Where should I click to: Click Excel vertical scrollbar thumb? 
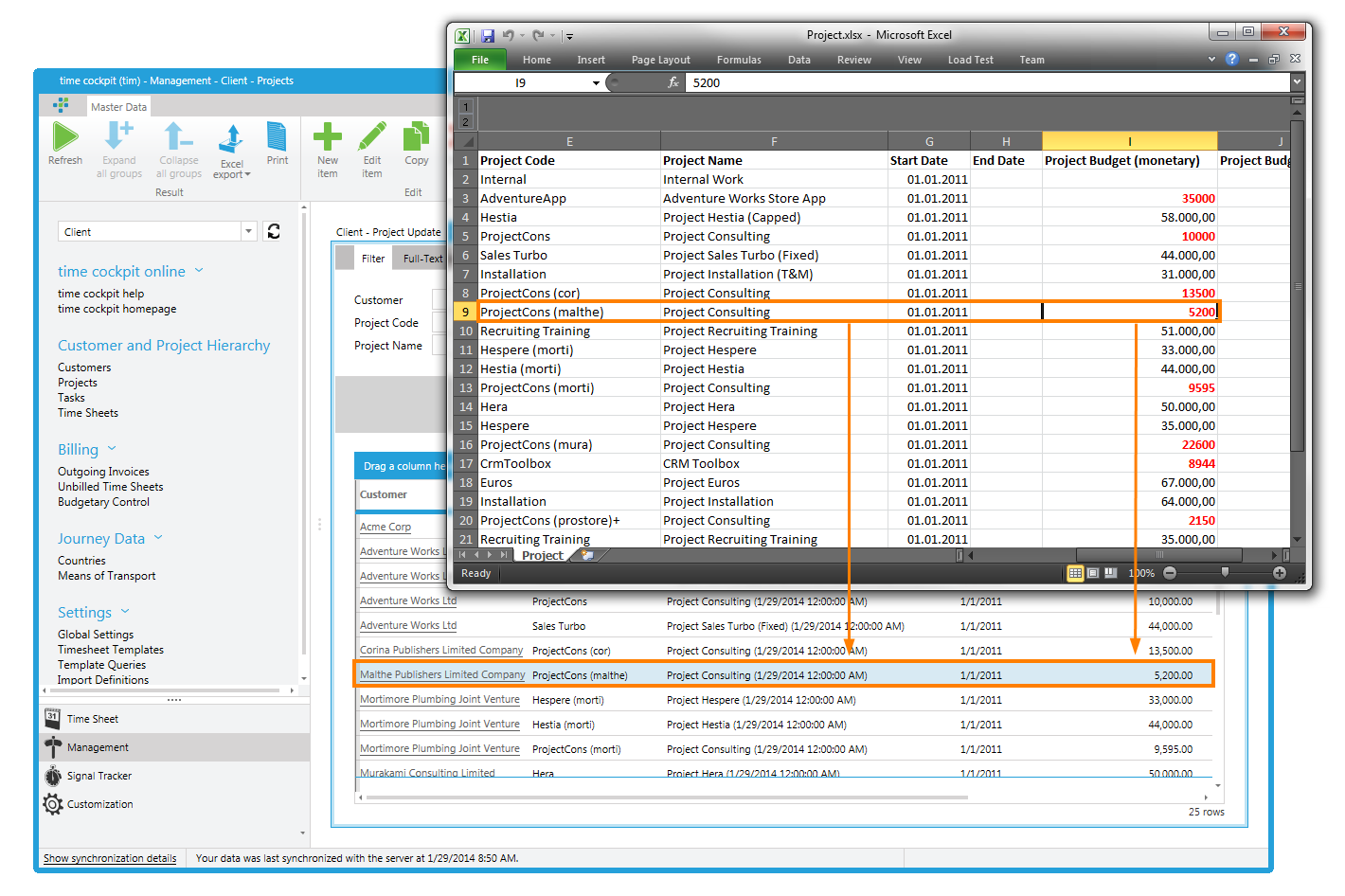point(1298,286)
